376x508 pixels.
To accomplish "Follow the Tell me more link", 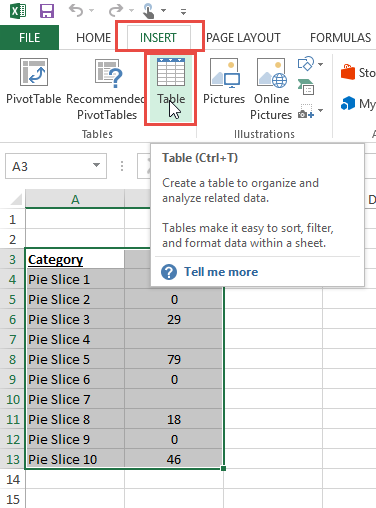I will click(221, 272).
